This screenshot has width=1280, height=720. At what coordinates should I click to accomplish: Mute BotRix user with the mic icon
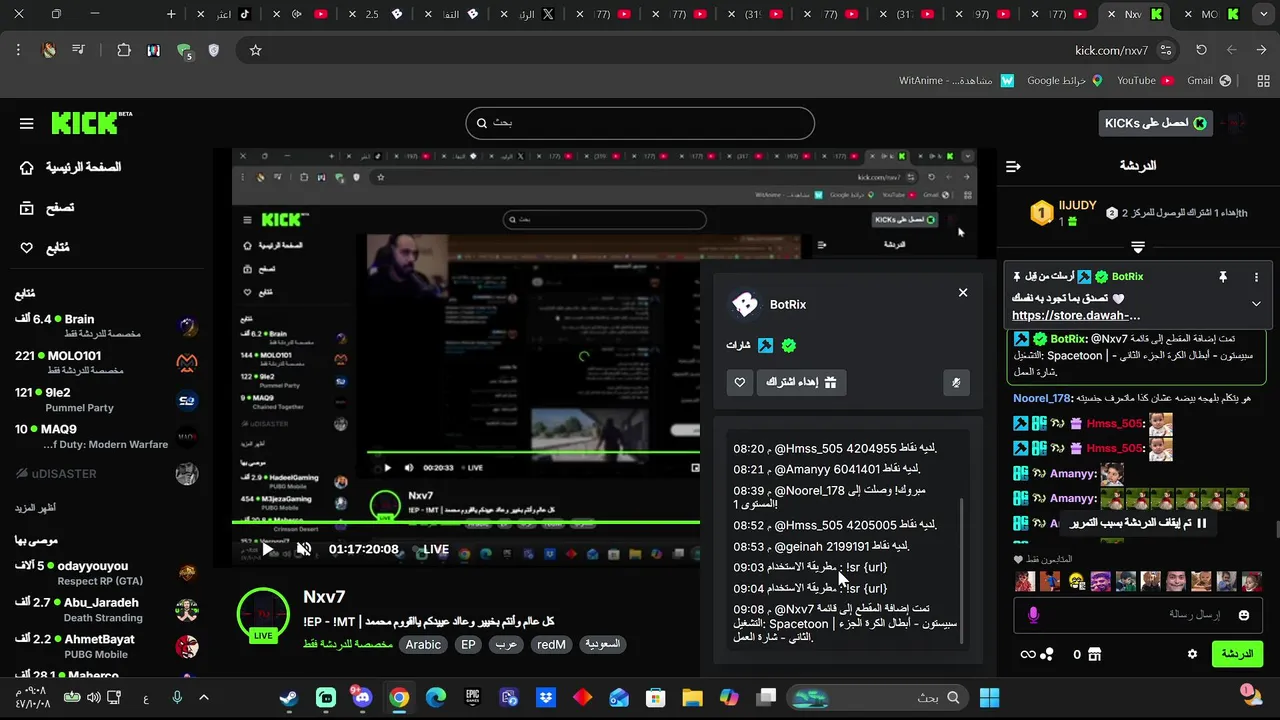[x=956, y=382]
